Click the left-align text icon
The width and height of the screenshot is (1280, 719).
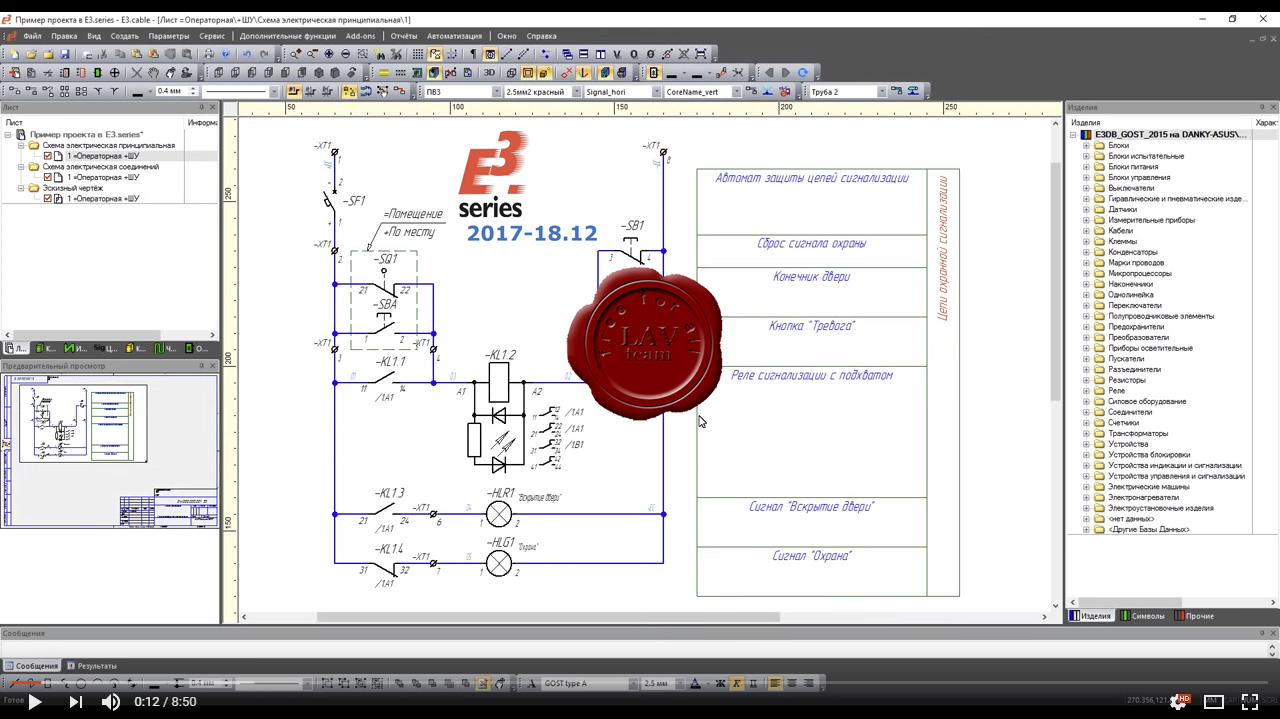click(x=775, y=684)
